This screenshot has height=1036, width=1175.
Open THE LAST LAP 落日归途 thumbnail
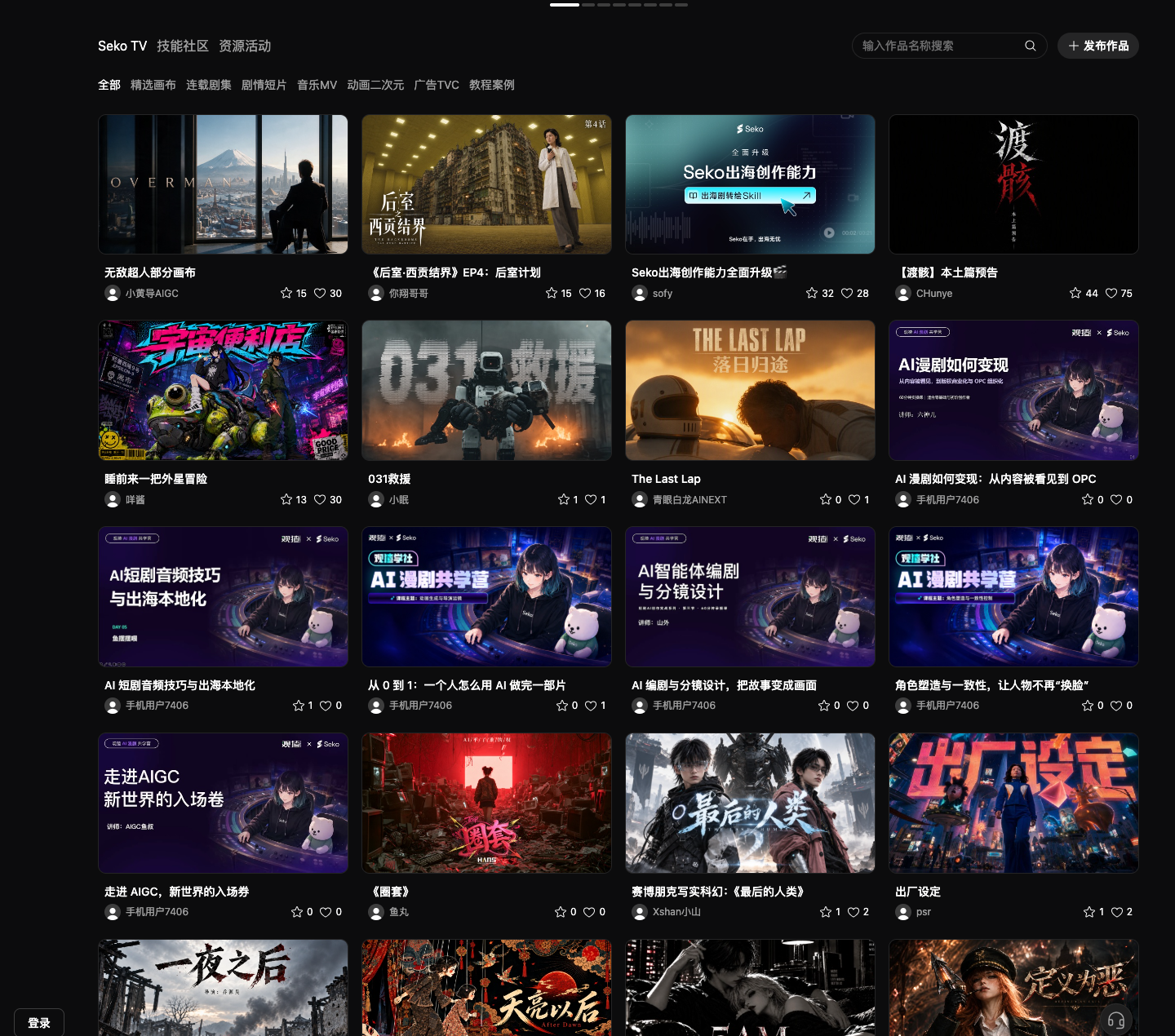(750, 391)
